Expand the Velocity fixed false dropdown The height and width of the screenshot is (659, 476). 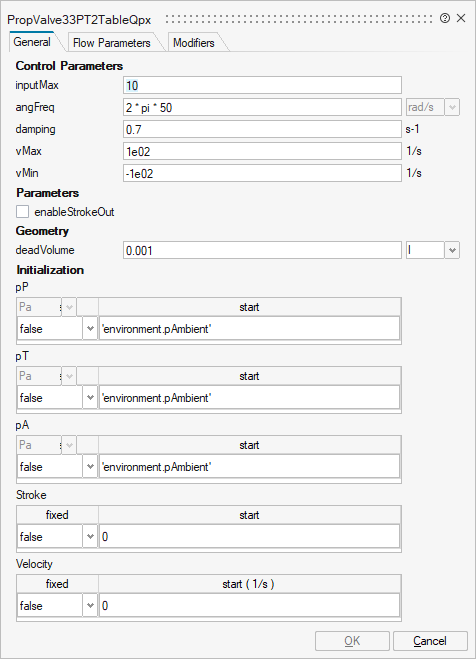90,605
